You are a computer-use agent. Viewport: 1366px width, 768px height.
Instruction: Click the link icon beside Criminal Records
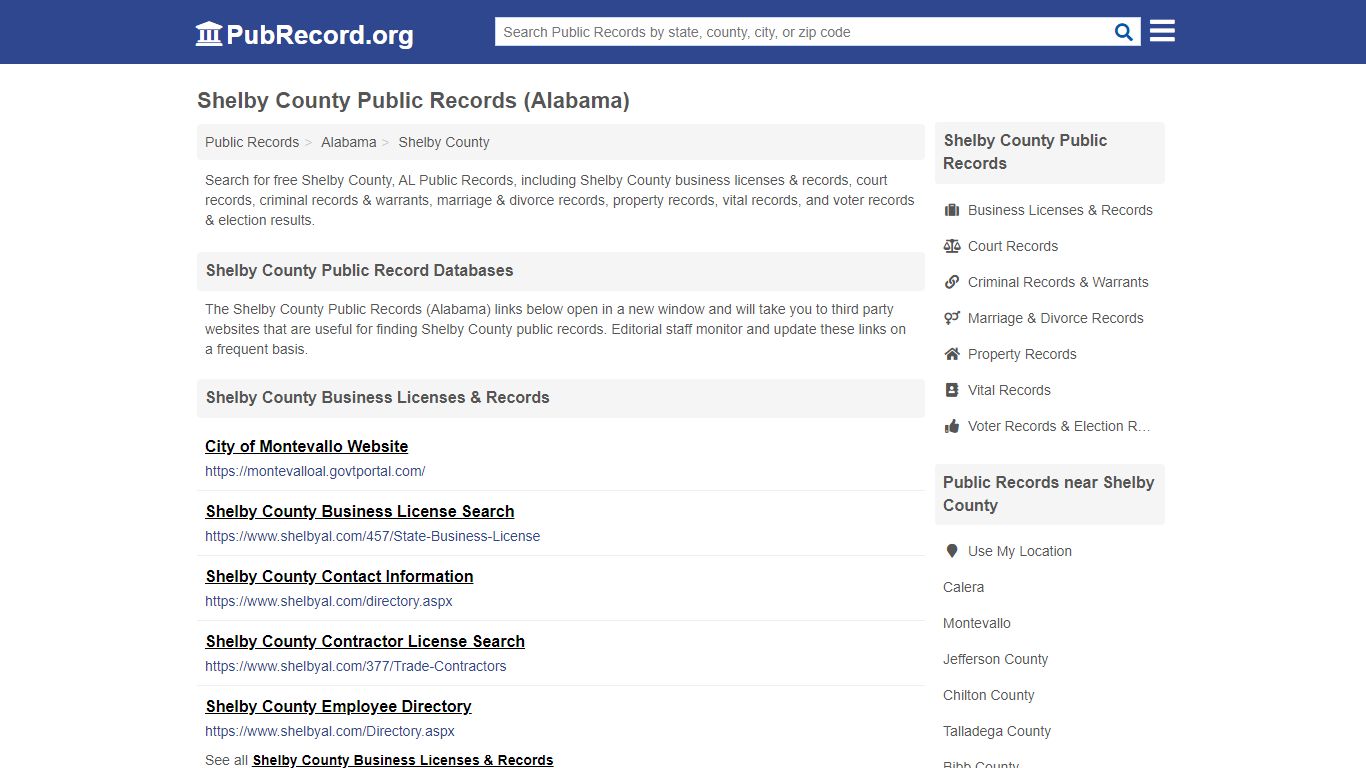(952, 282)
